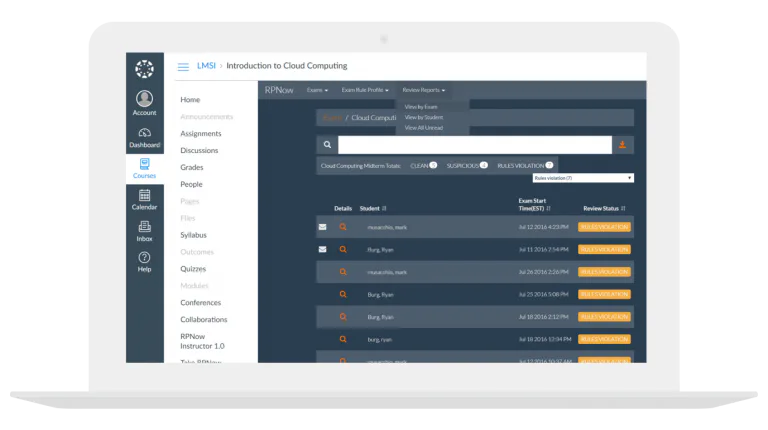The image size is (768, 430).
Task: Open Grades in course navigation
Action: pyautogui.click(x=192, y=167)
